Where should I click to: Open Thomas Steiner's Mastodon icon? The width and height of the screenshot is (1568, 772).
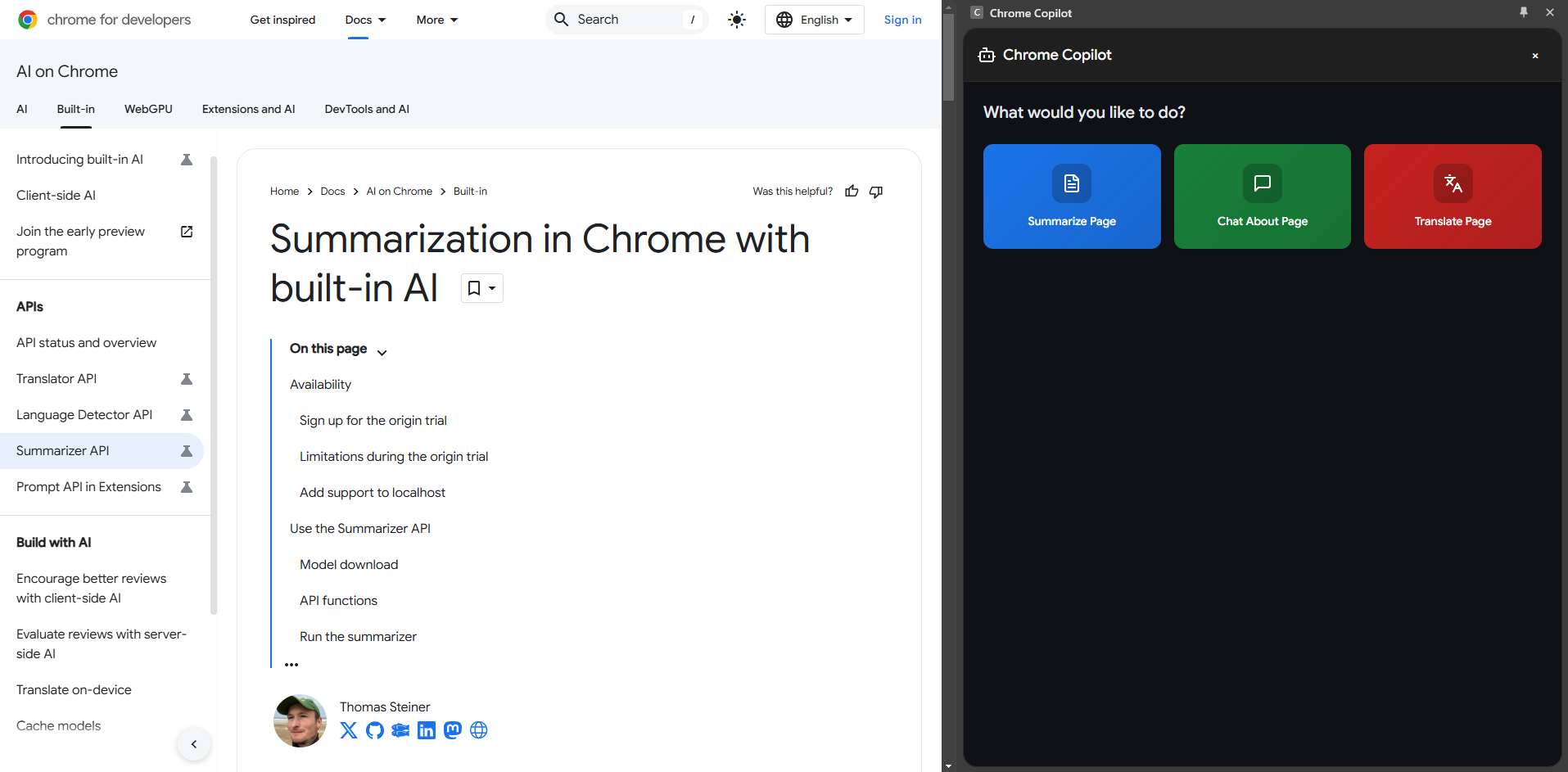click(453, 730)
